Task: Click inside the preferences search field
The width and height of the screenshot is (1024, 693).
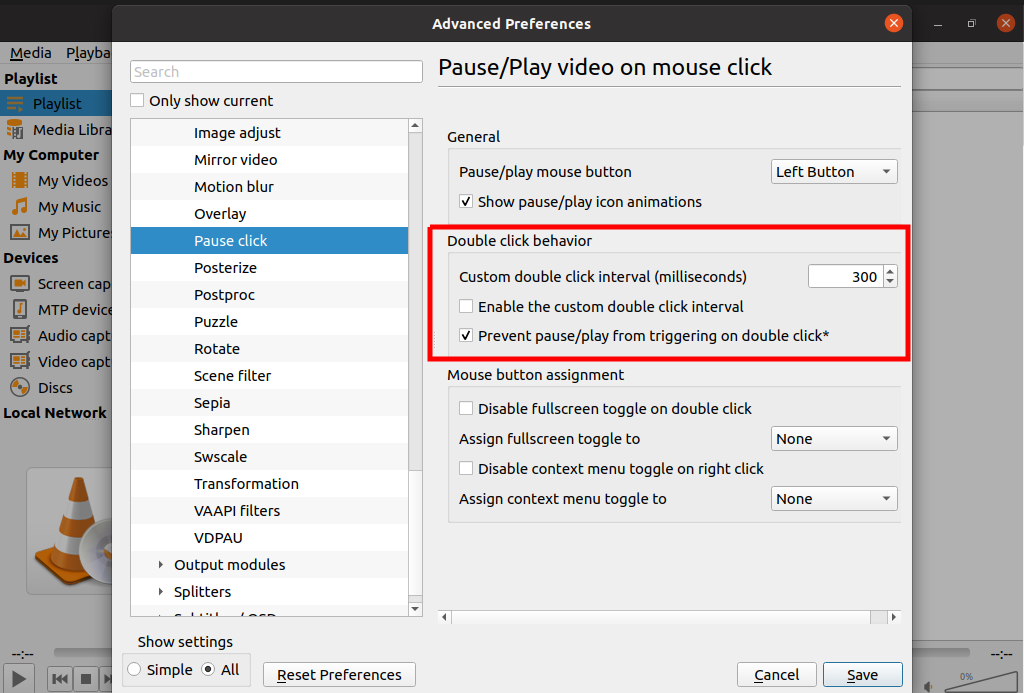Action: coord(276,71)
